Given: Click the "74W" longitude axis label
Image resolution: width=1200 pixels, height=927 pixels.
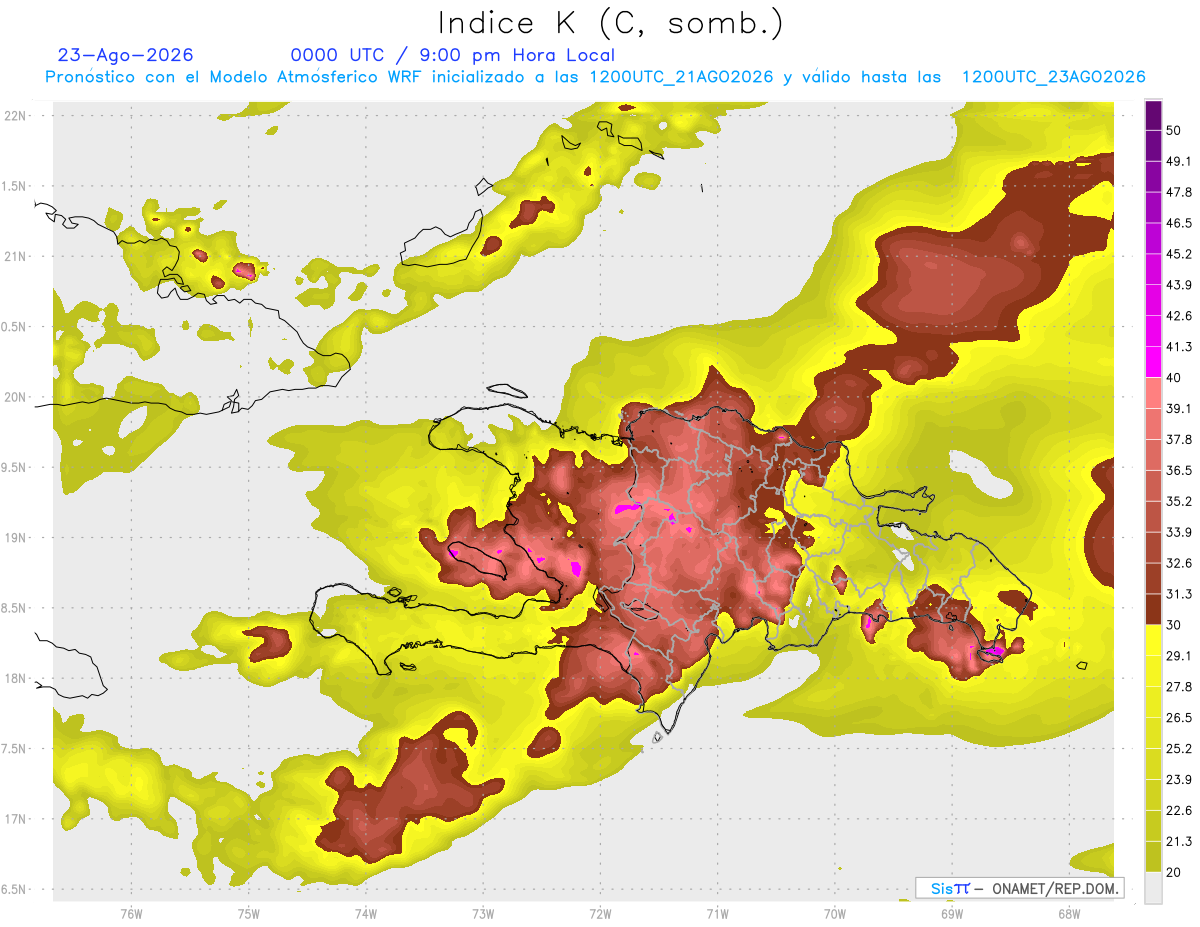Looking at the screenshot, I should tap(365, 913).
